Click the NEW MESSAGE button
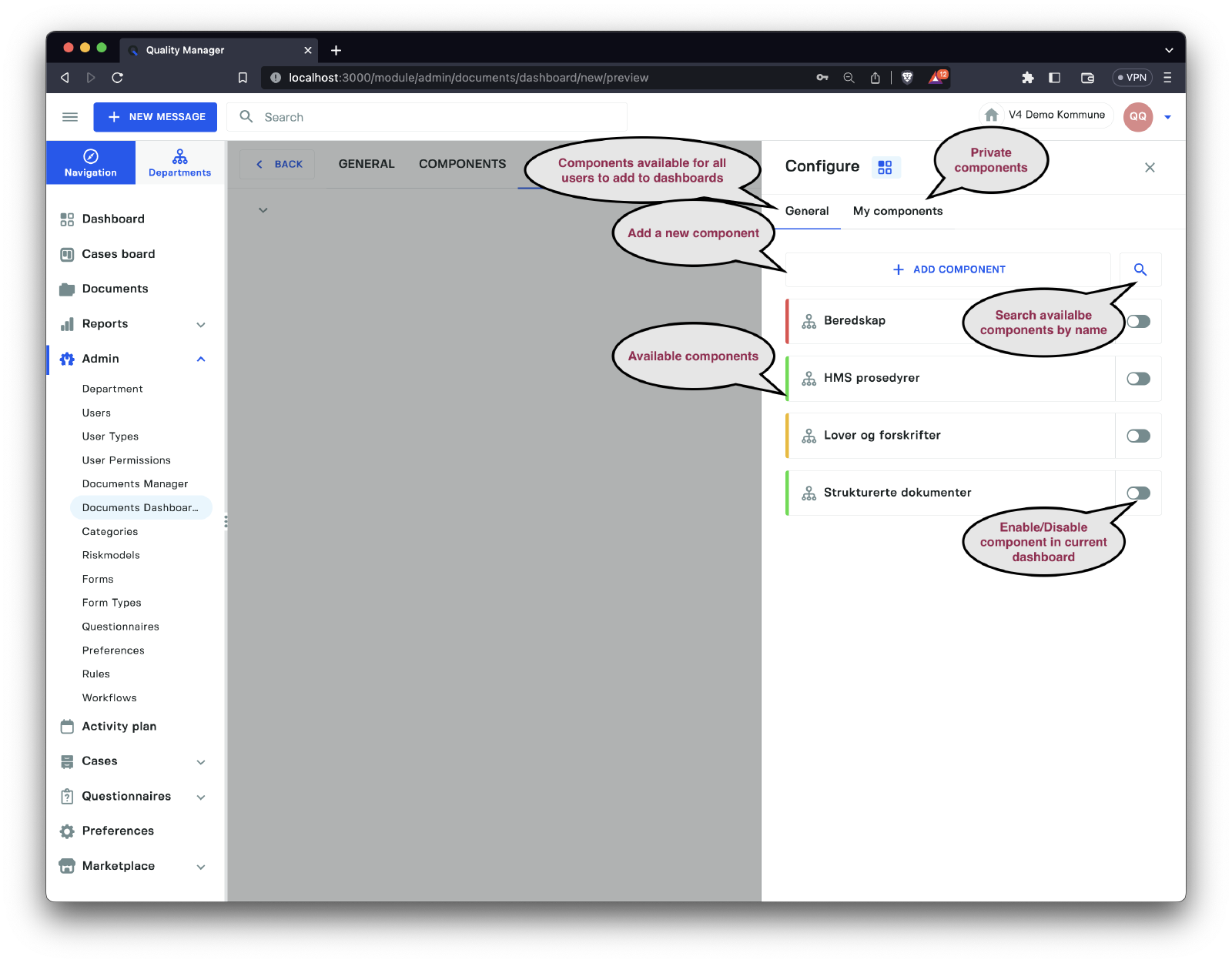 (x=156, y=117)
